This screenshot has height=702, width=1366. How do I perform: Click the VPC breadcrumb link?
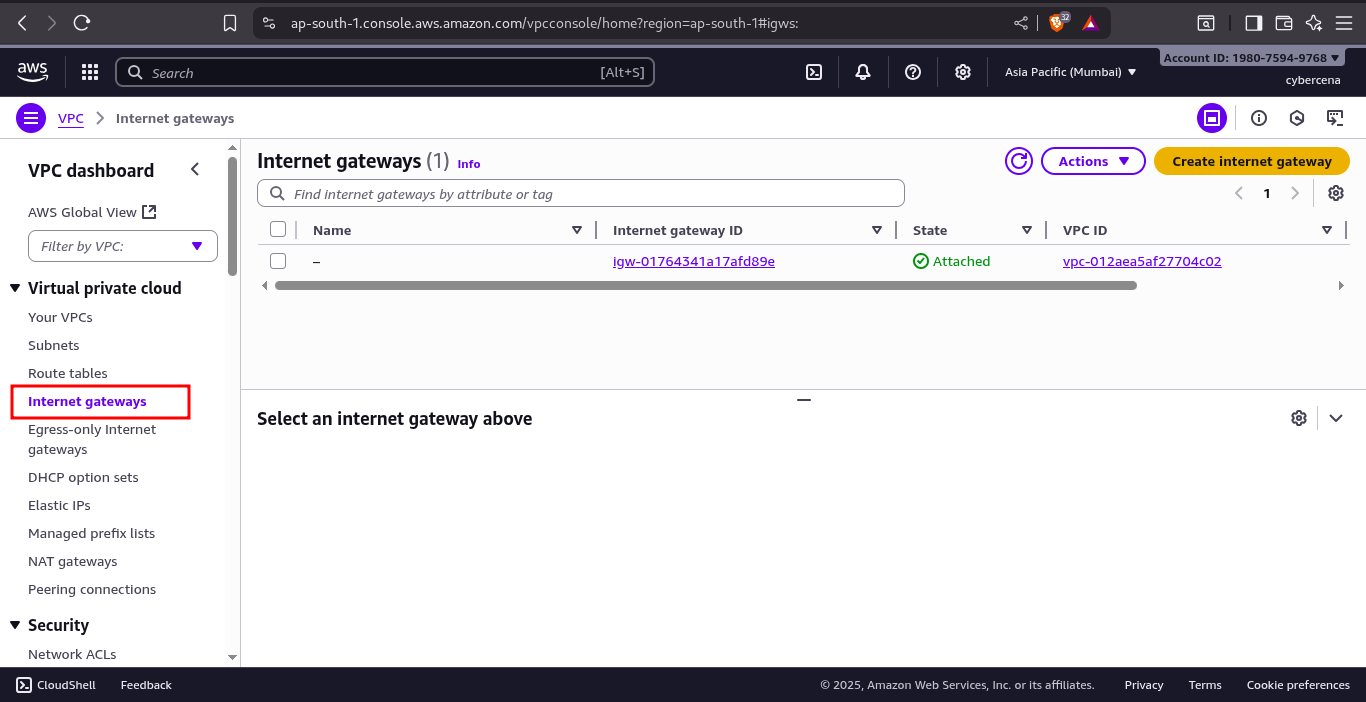pyautogui.click(x=71, y=118)
